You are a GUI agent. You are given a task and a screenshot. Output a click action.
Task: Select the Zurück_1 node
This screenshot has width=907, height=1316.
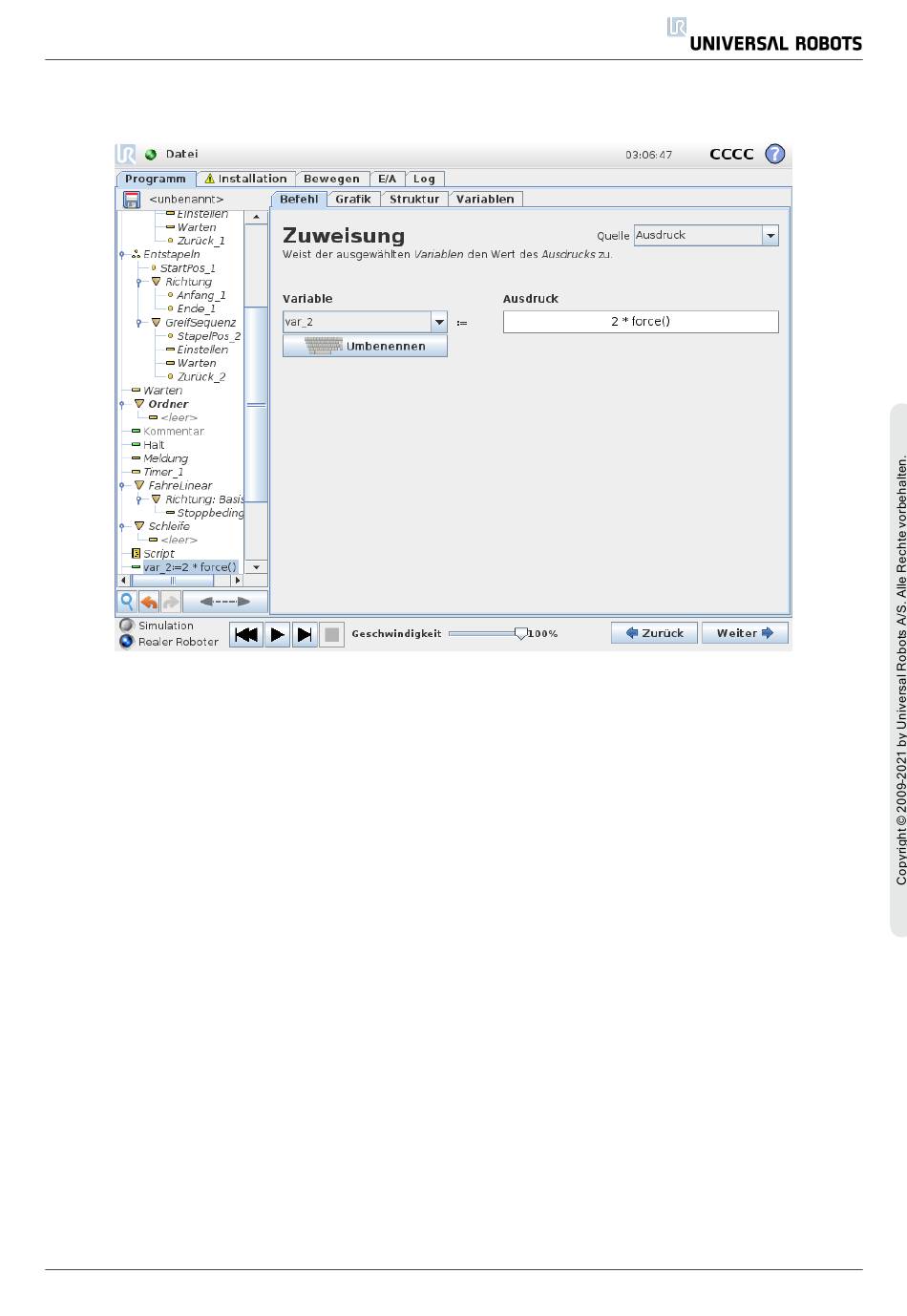click(x=200, y=241)
